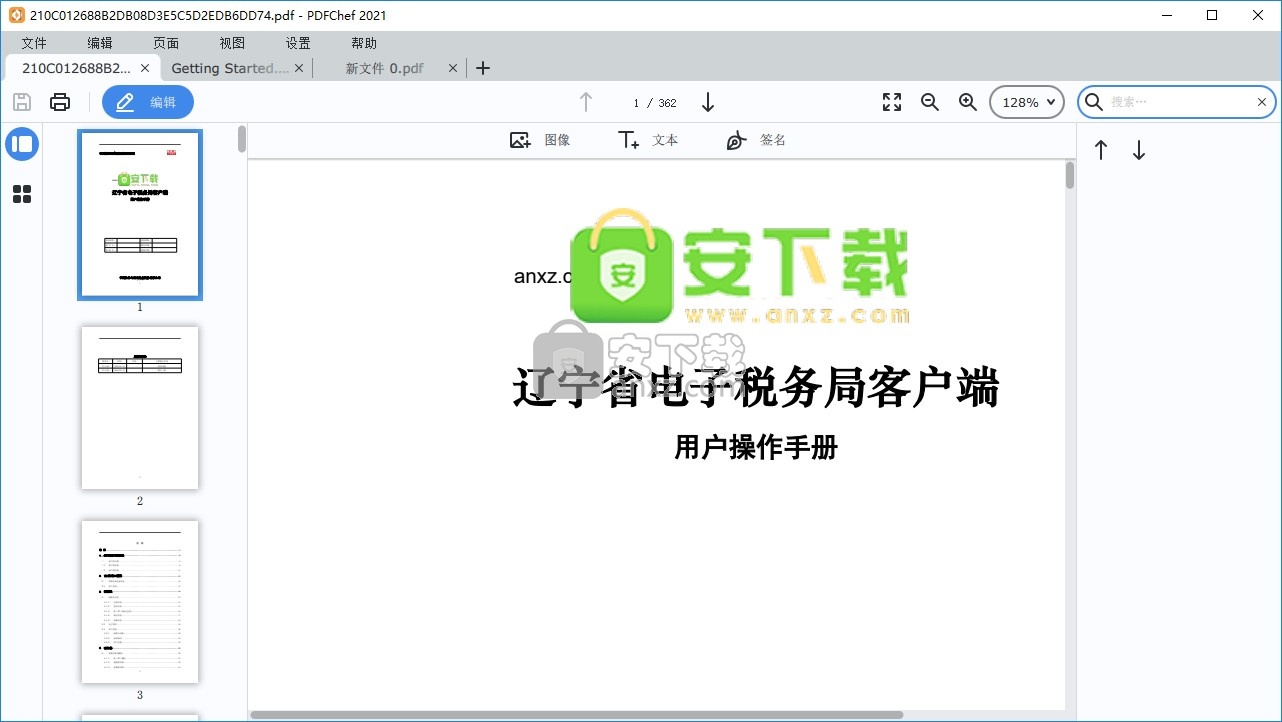Click the Save disk icon
Viewport: 1282px width, 722px height.
[22, 102]
